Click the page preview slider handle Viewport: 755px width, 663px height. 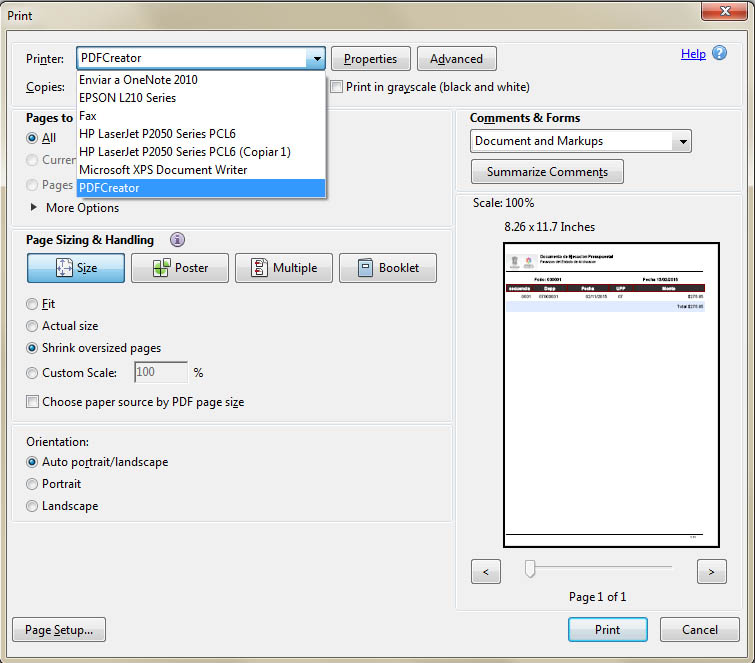point(530,569)
